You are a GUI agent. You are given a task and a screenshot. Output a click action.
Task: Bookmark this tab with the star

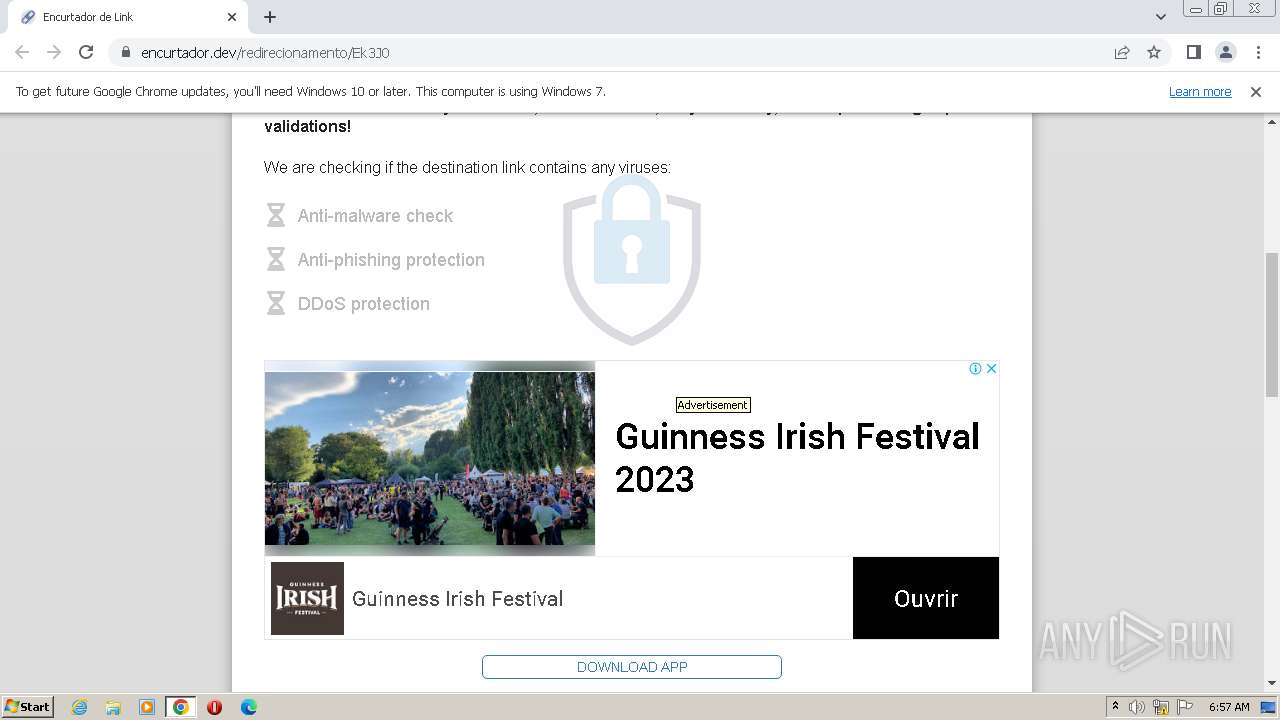(x=1154, y=52)
